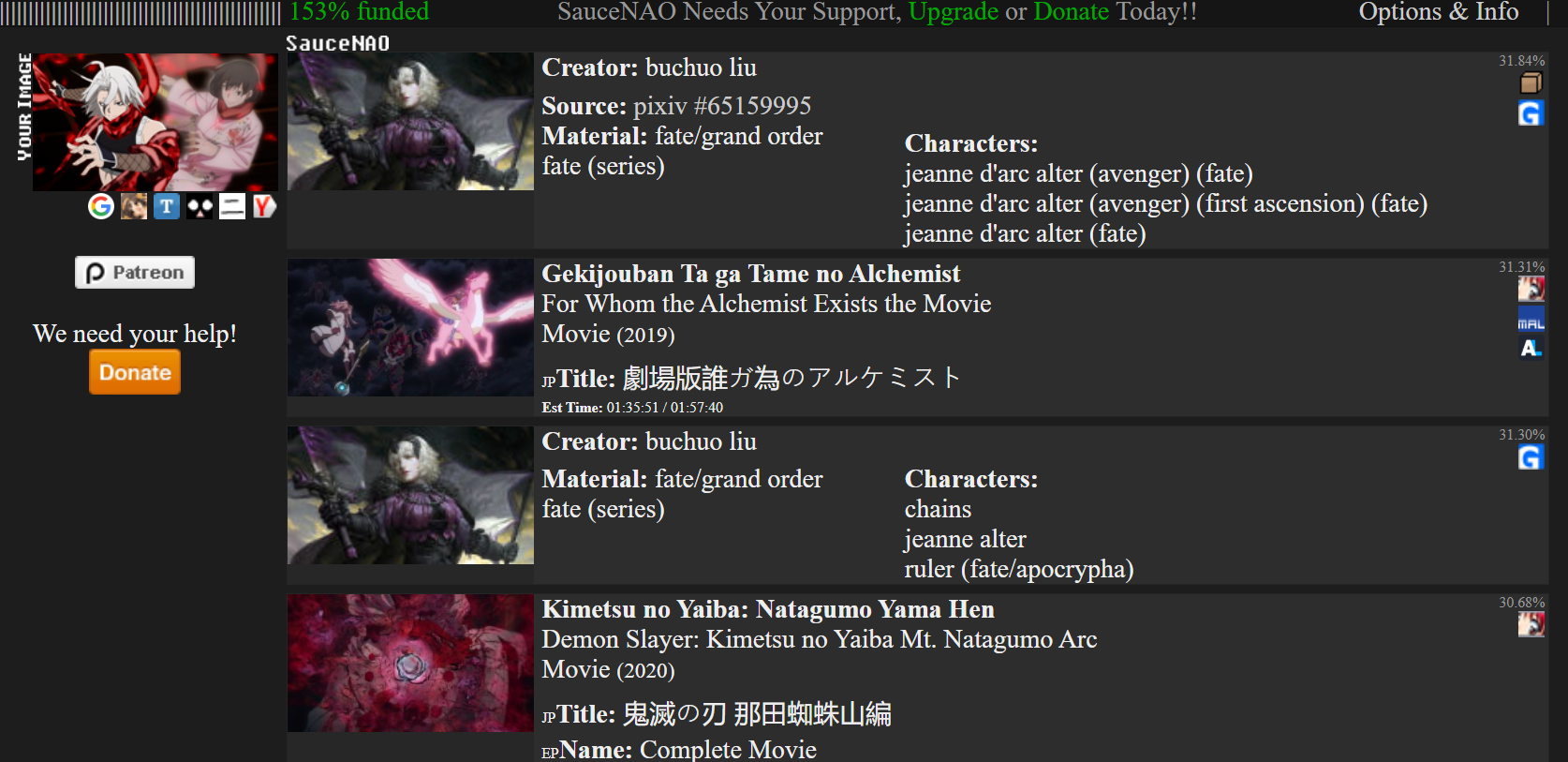This screenshot has width=1568, height=762.
Task: Open the Gekijouban Alchemist result thumbnail
Action: pos(410,327)
